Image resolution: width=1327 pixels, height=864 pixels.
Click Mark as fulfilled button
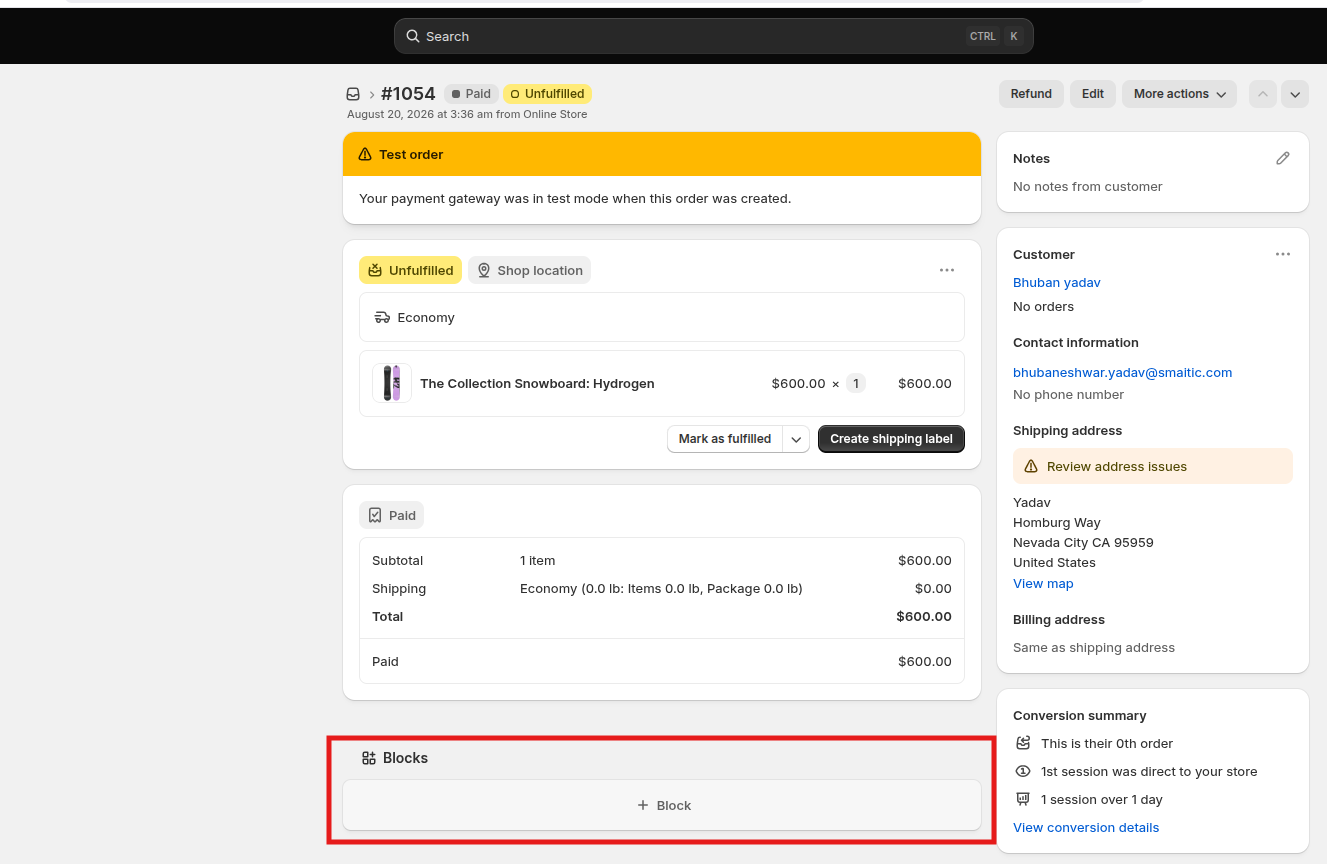pos(725,439)
